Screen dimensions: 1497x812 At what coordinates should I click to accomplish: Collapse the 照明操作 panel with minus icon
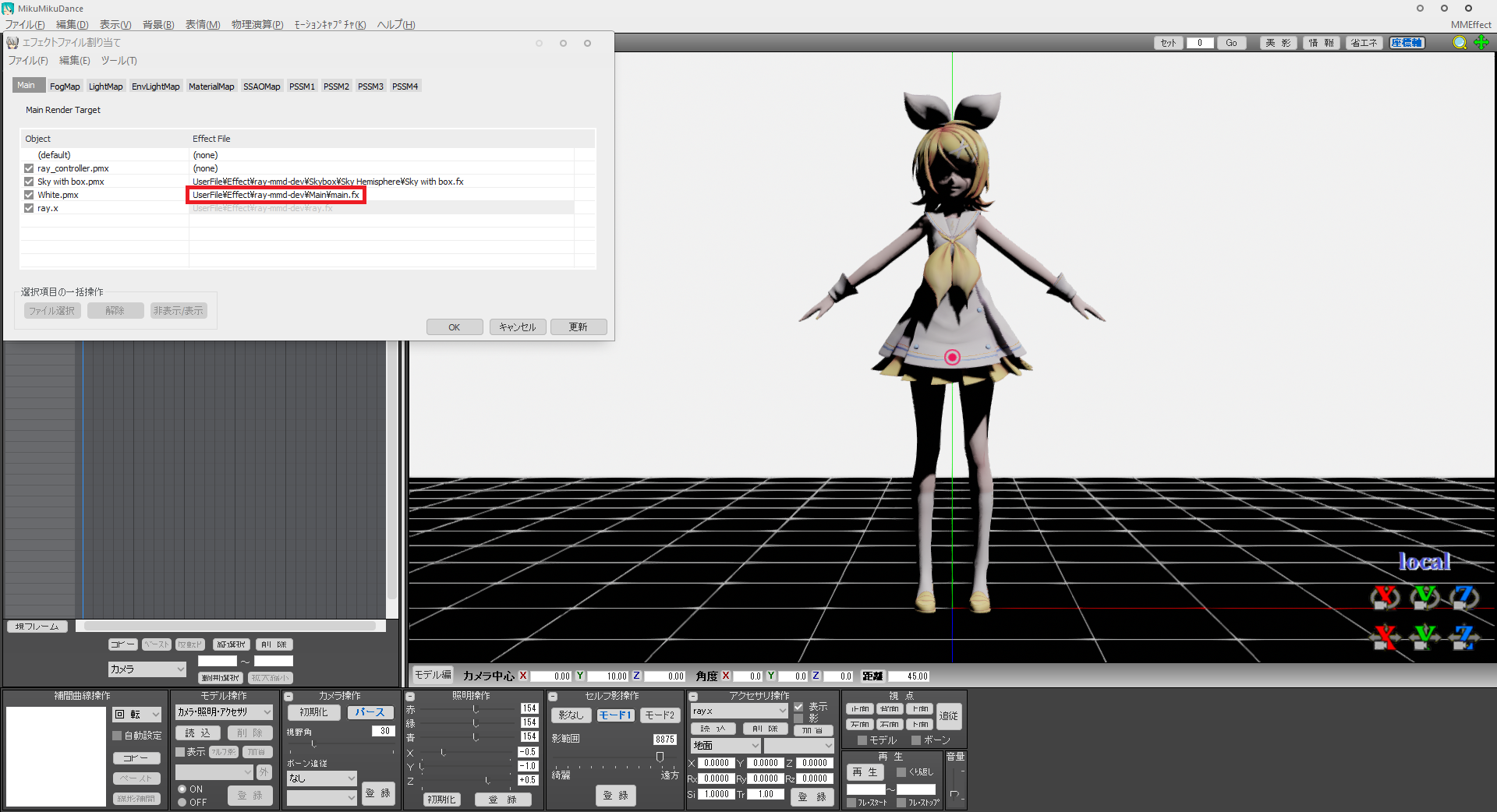coord(410,697)
